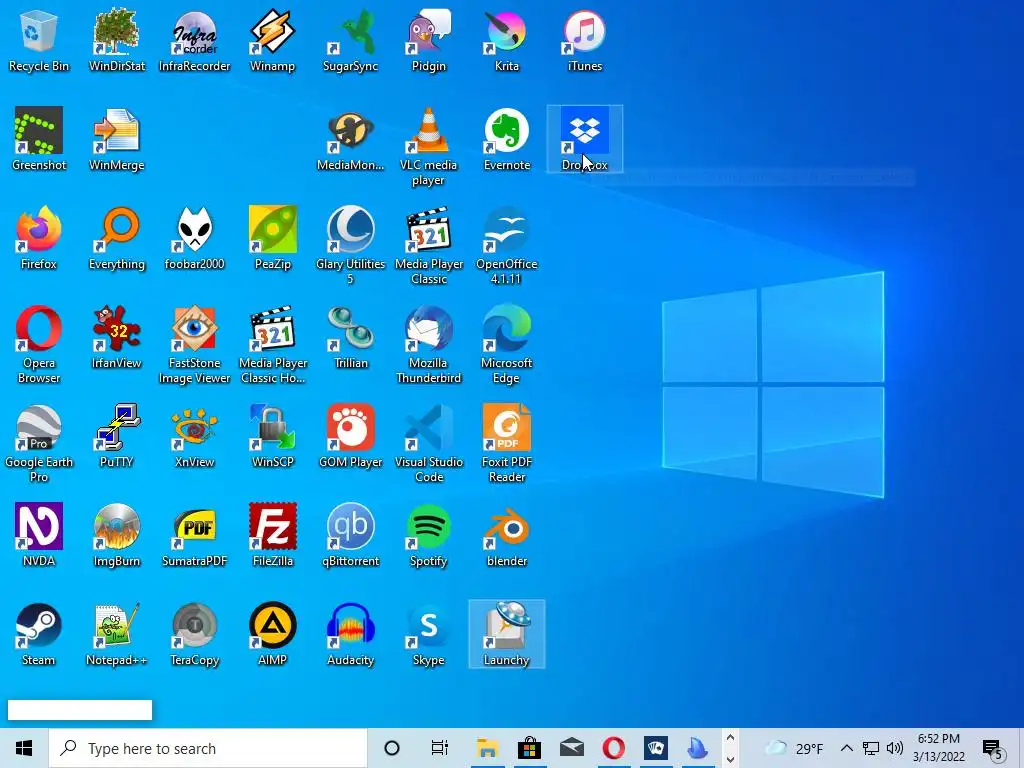This screenshot has width=1024, height=768.
Task: Select the VLC media player icon
Action: click(428, 147)
